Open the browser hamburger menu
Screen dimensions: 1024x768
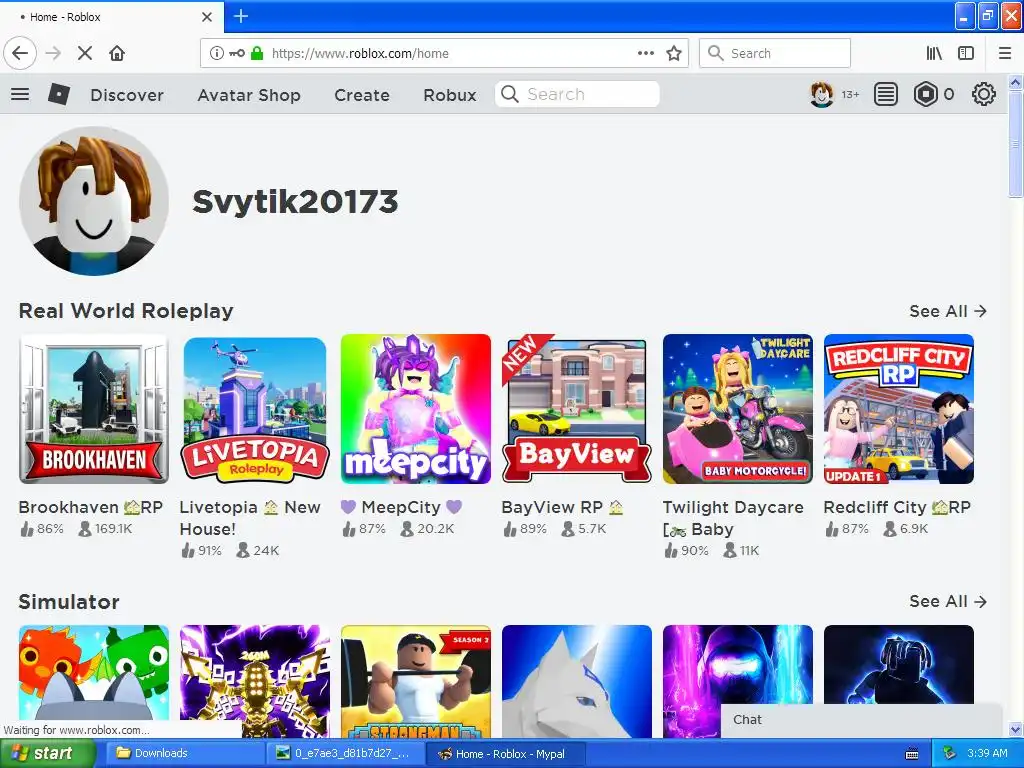(x=1005, y=53)
